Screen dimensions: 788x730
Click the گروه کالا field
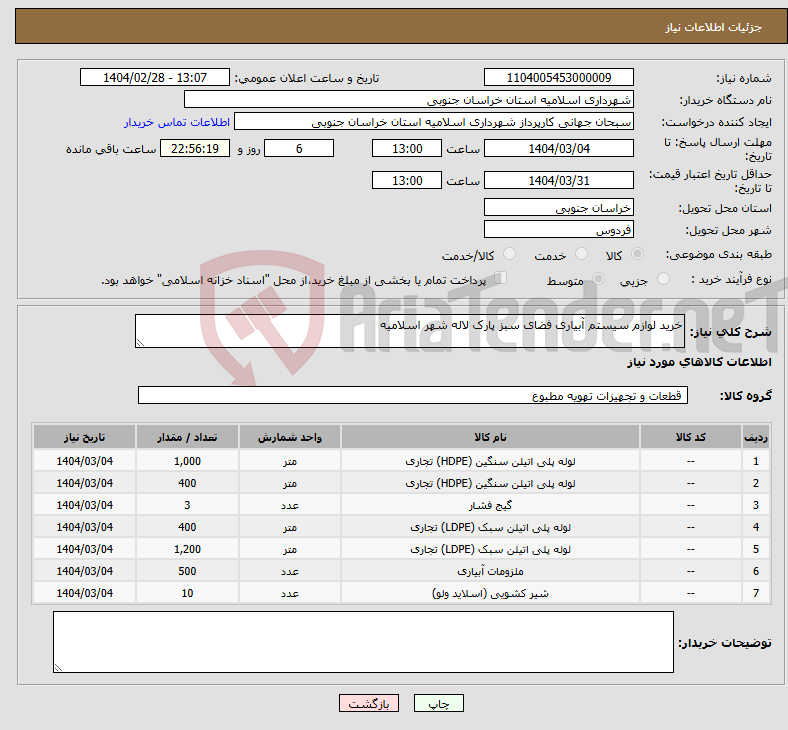tap(413, 395)
